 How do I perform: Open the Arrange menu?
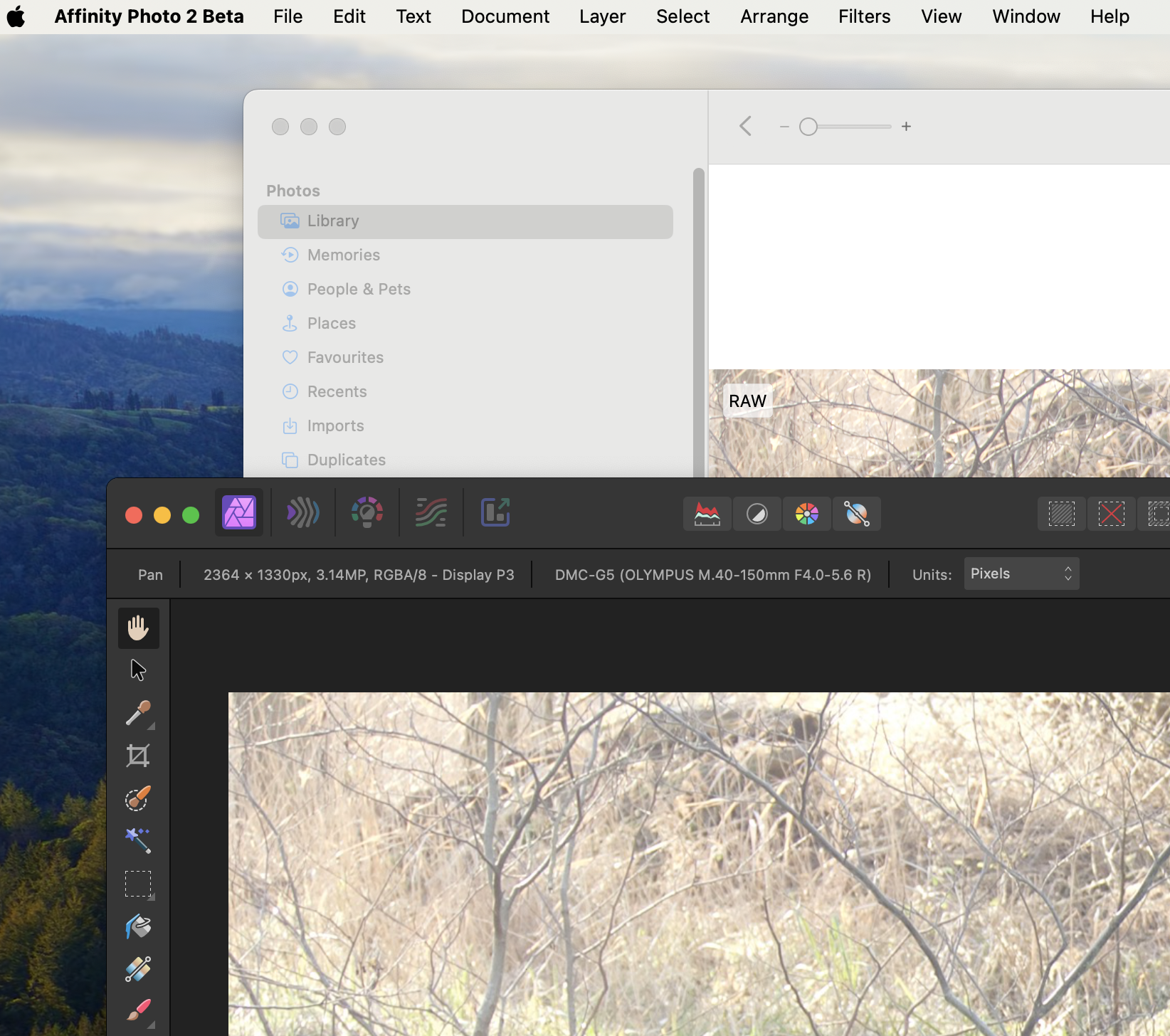point(774,16)
